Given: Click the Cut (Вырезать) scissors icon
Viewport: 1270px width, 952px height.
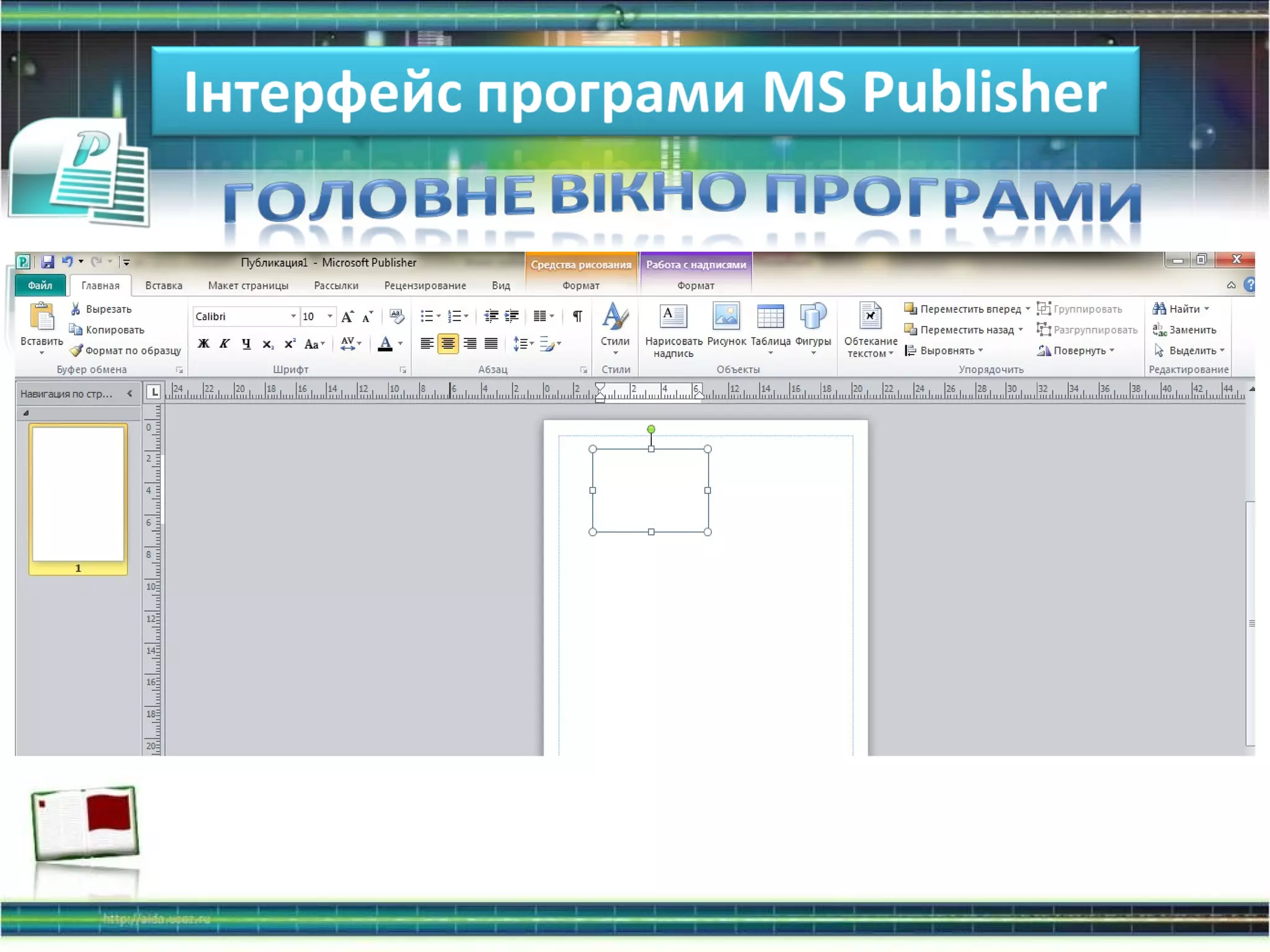Looking at the screenshot, I should 76,309.
